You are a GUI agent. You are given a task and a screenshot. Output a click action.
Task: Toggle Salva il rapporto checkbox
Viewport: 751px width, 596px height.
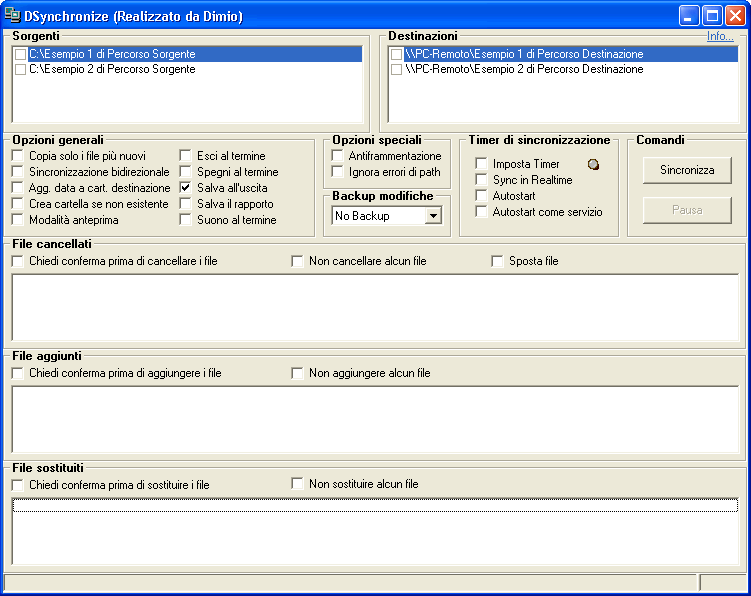click(x=185, y=204)
